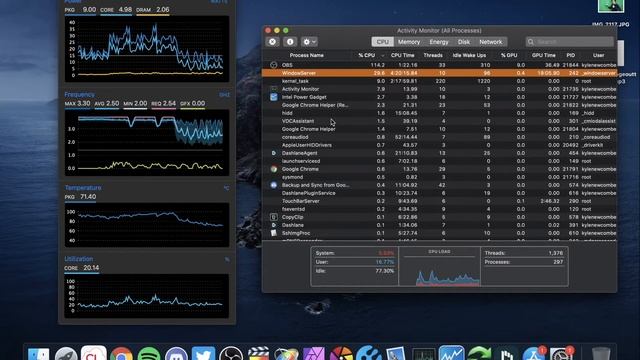640x360 pixels.
Task: Launch Final Cut Pro clapperboard in Dock
Action: (x=258, y=354)
